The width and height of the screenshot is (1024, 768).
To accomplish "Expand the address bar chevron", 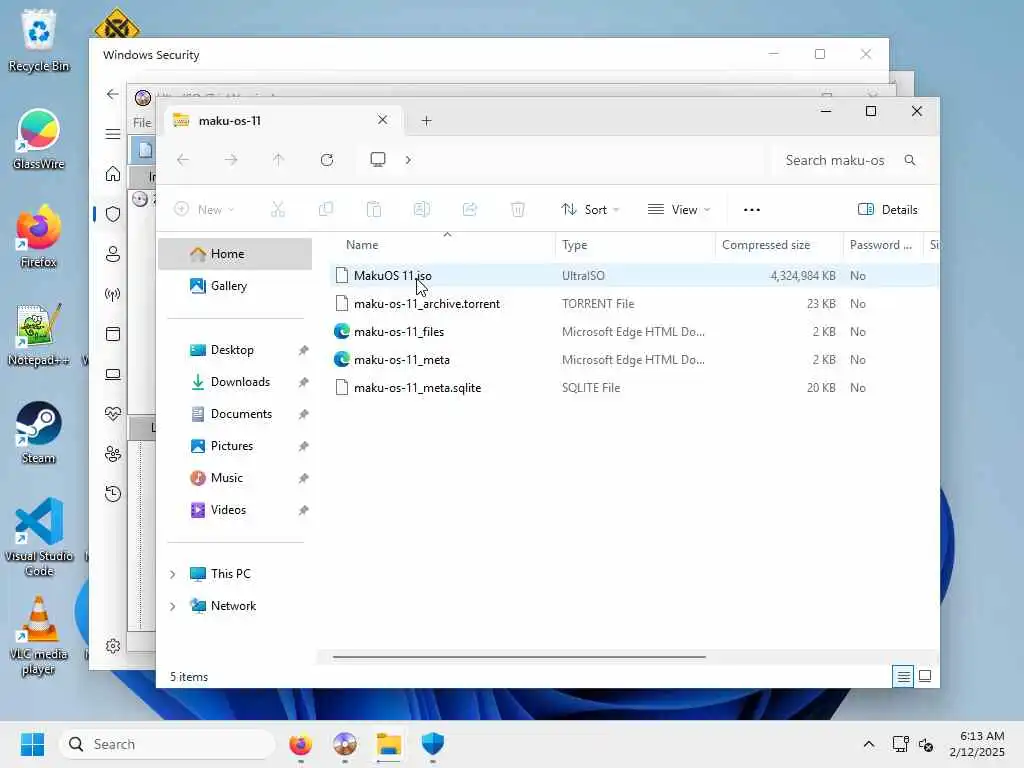I will pos(408,160).
